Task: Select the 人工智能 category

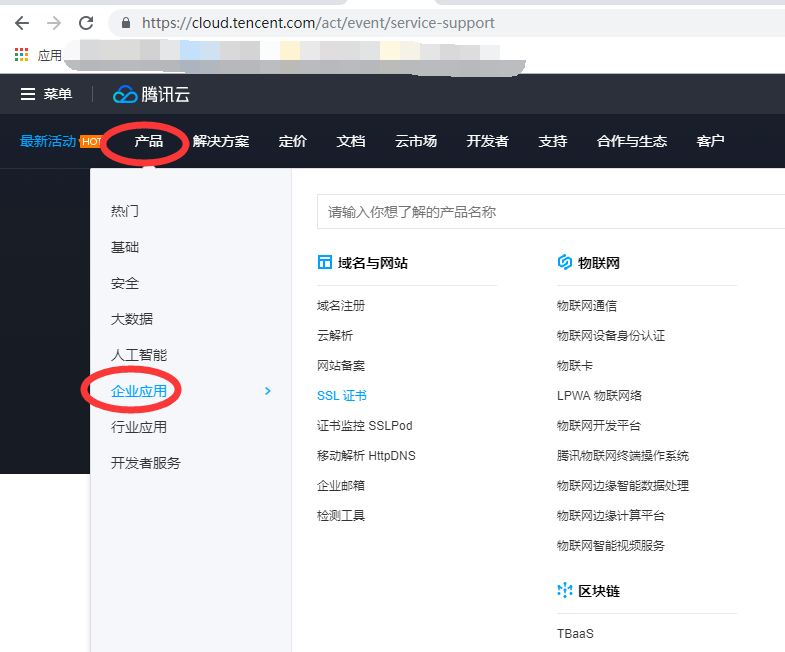Action: (139, 355)
